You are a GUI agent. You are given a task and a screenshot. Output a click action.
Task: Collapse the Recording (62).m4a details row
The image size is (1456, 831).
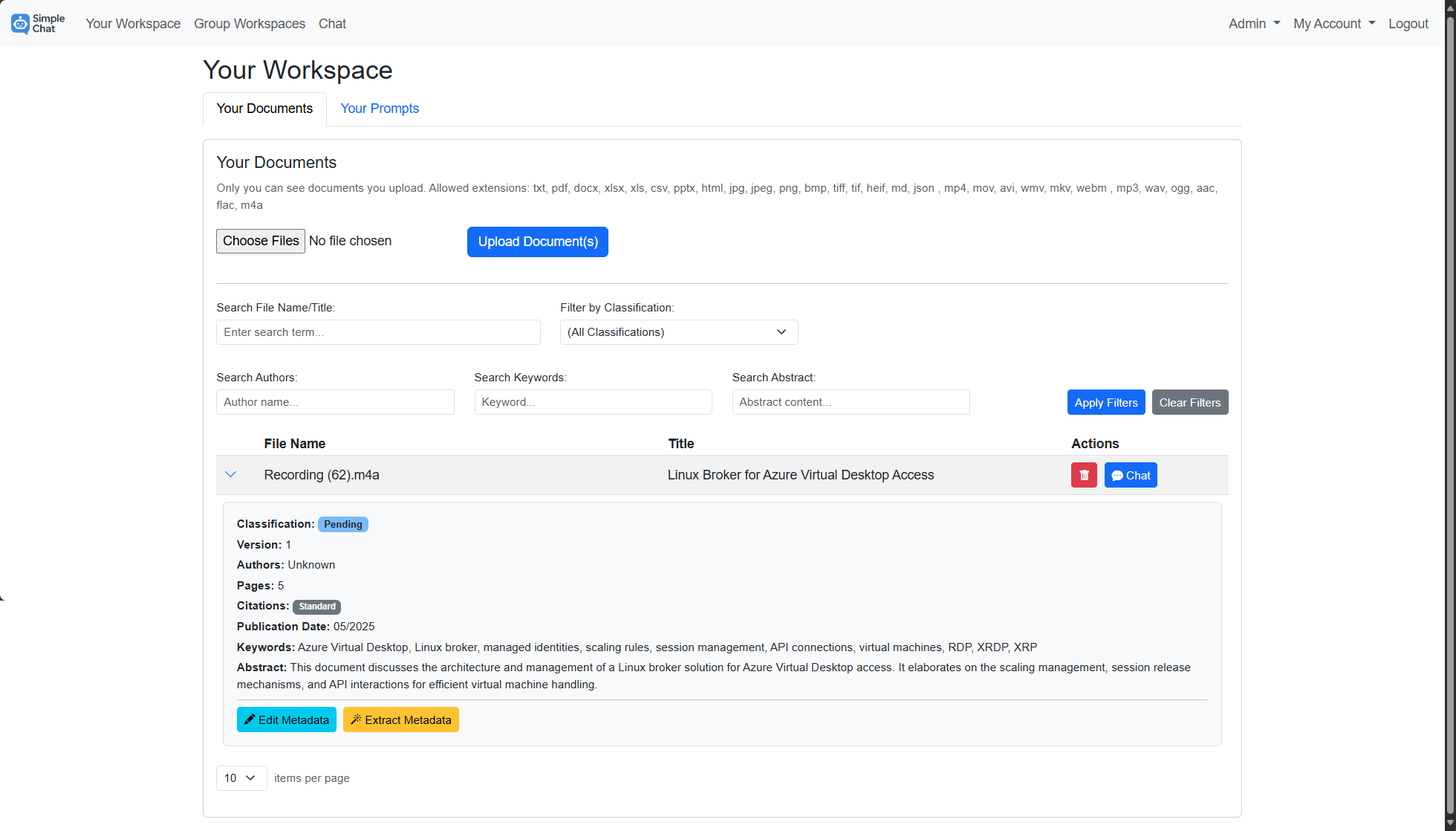[231, 474]
